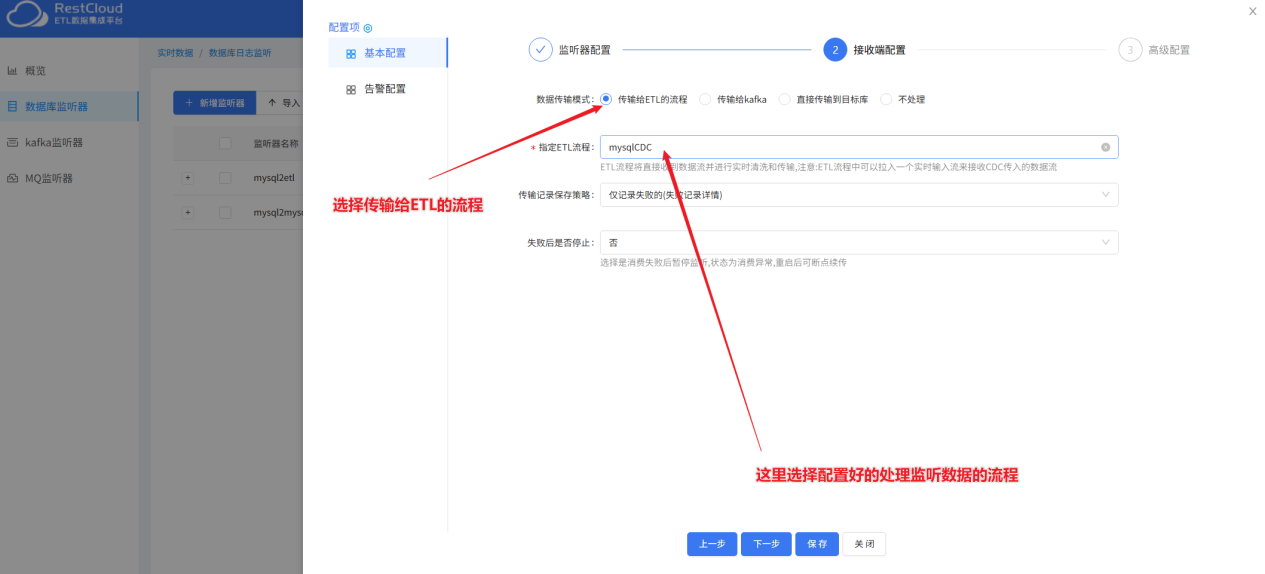Click the 配置项 circle icon
1265x574 pixels.
coord(367,28)
